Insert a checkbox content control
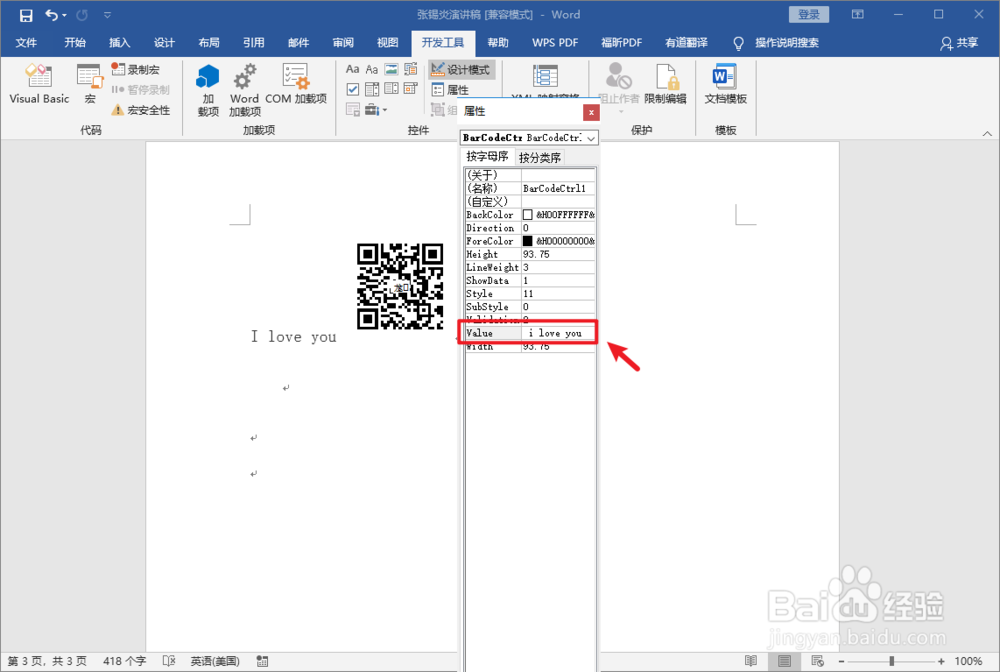This screenshot has height=672, width=1000. tap(353, 89)
